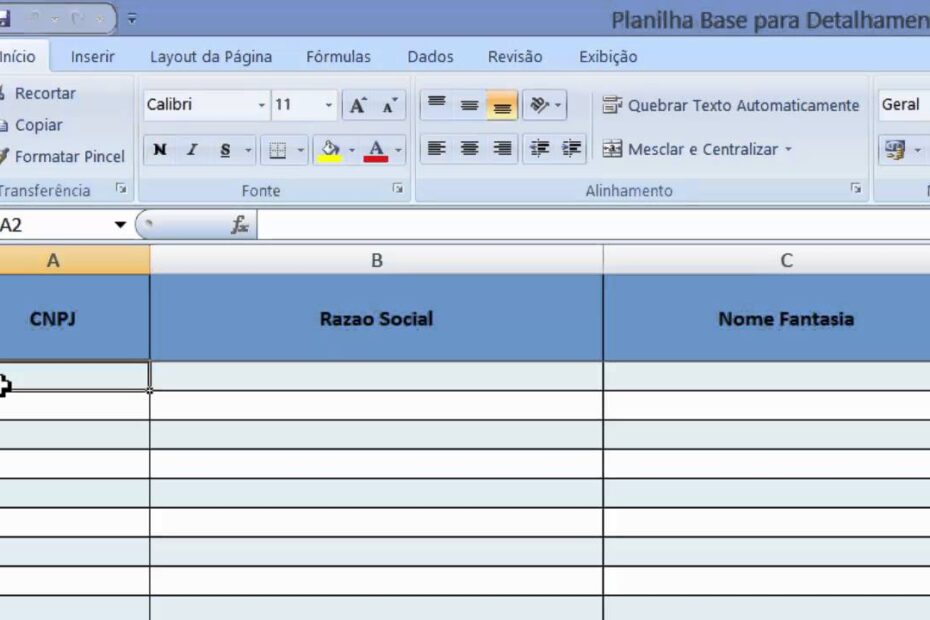Apply the yellow fill color
This screenshot has height=620, width=930.
point(330,150)
